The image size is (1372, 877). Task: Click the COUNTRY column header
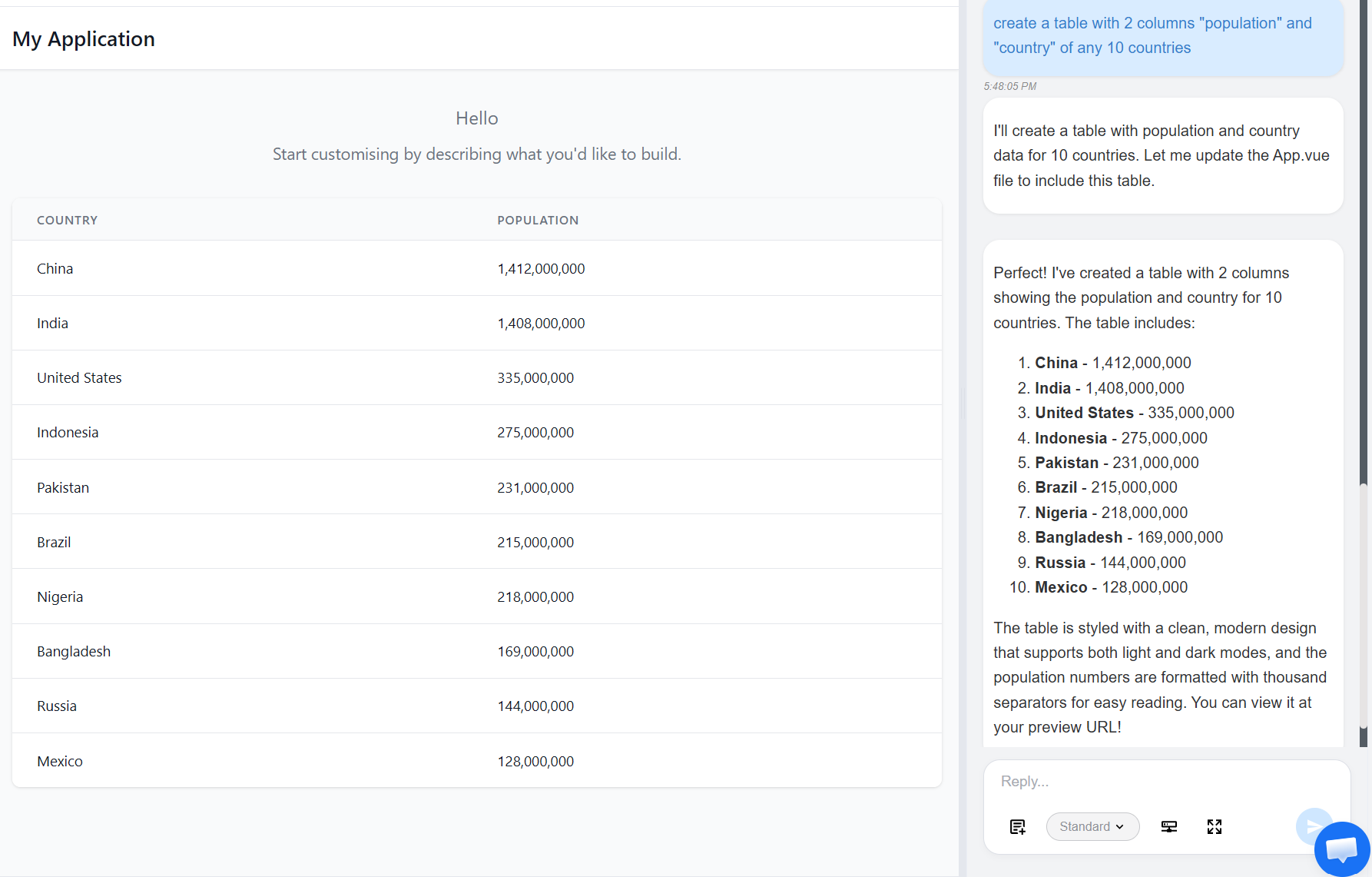(68, 221)
